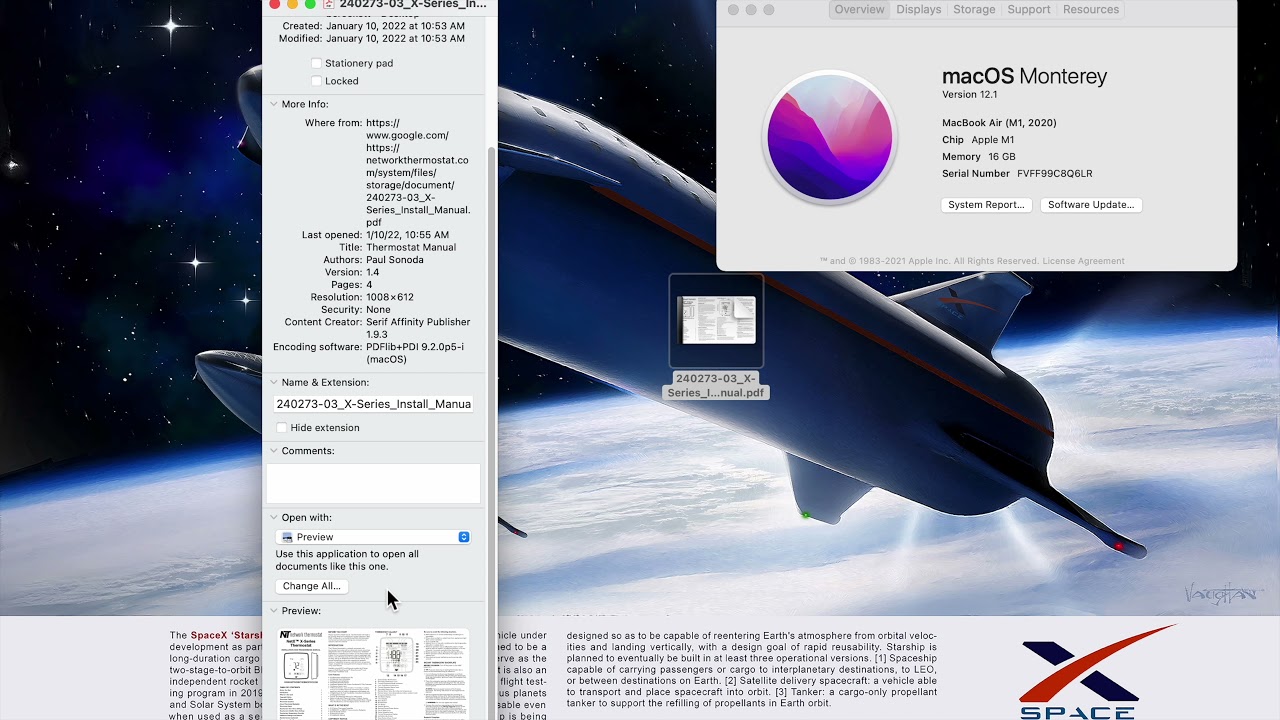1280x720 pixels.
Task: Click the macOS Monterey logo image
Action: [829, 138]
